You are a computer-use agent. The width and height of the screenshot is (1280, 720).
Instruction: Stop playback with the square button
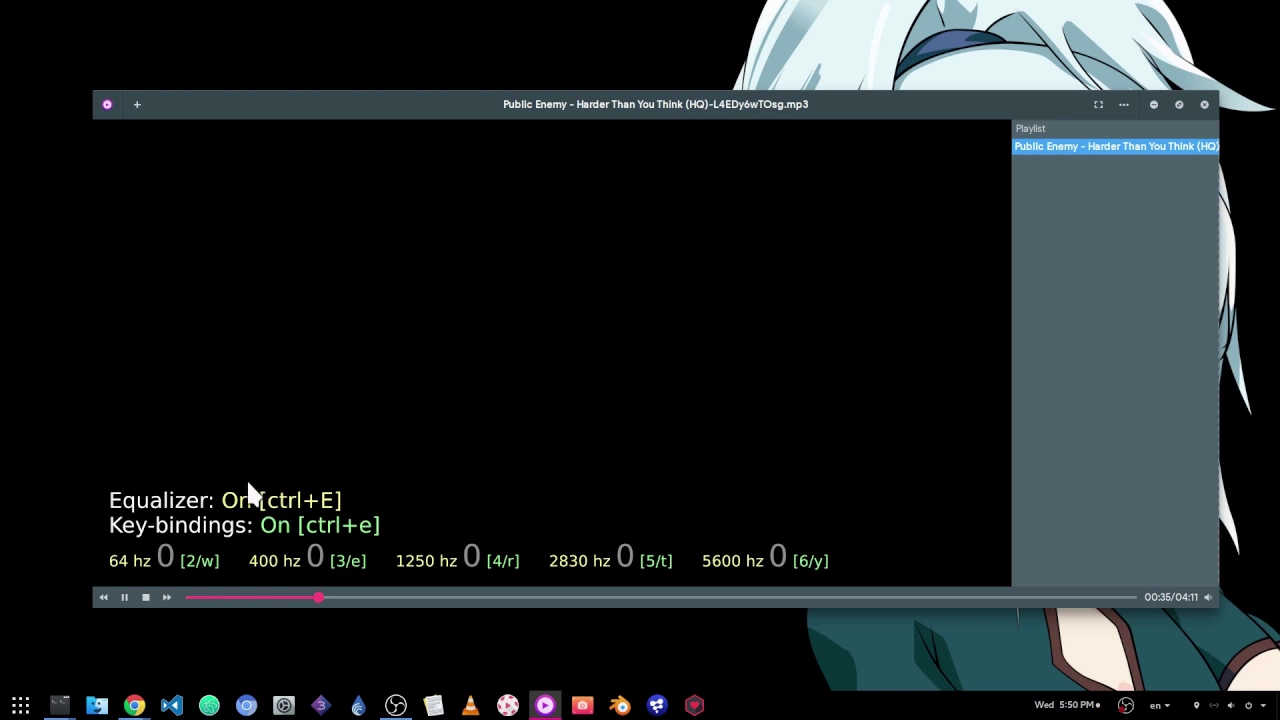(145, 597)
